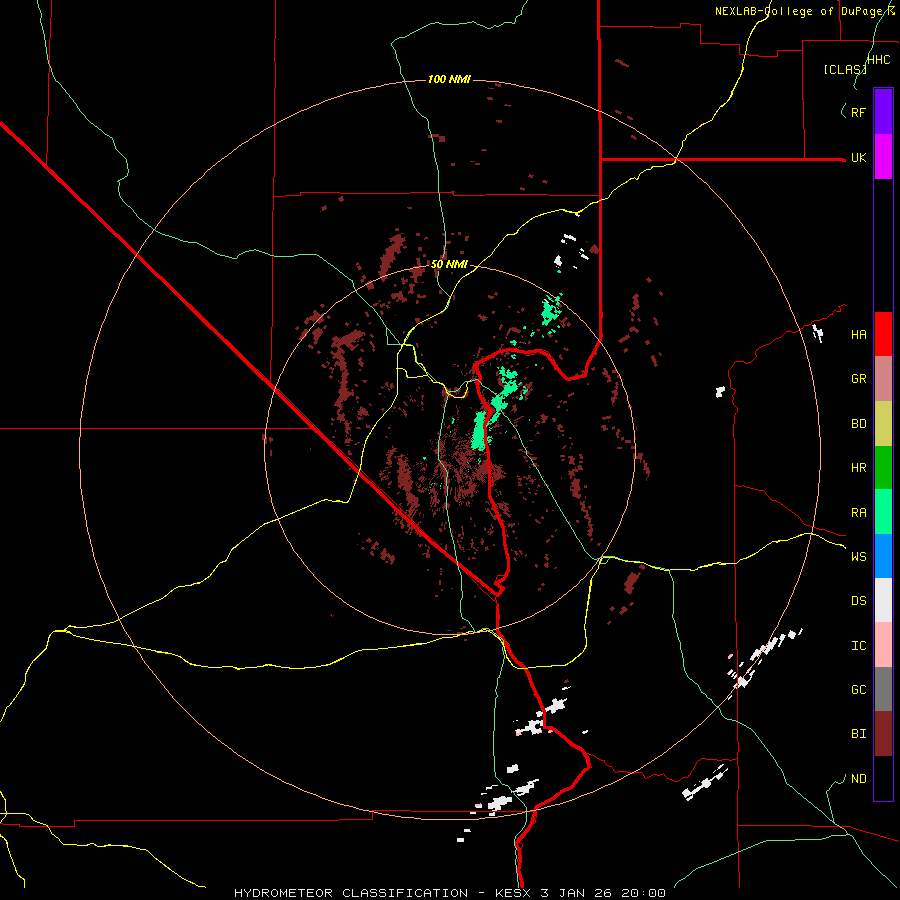Click the HYDROMETEOR CLASSIFICATION KESX title caption

450,893
